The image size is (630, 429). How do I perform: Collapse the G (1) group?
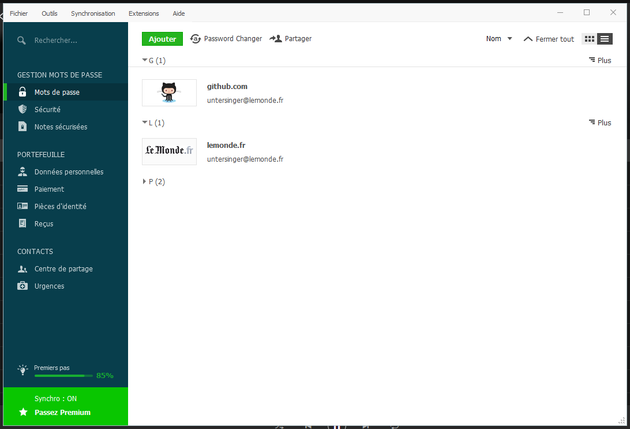coord(154,60)
